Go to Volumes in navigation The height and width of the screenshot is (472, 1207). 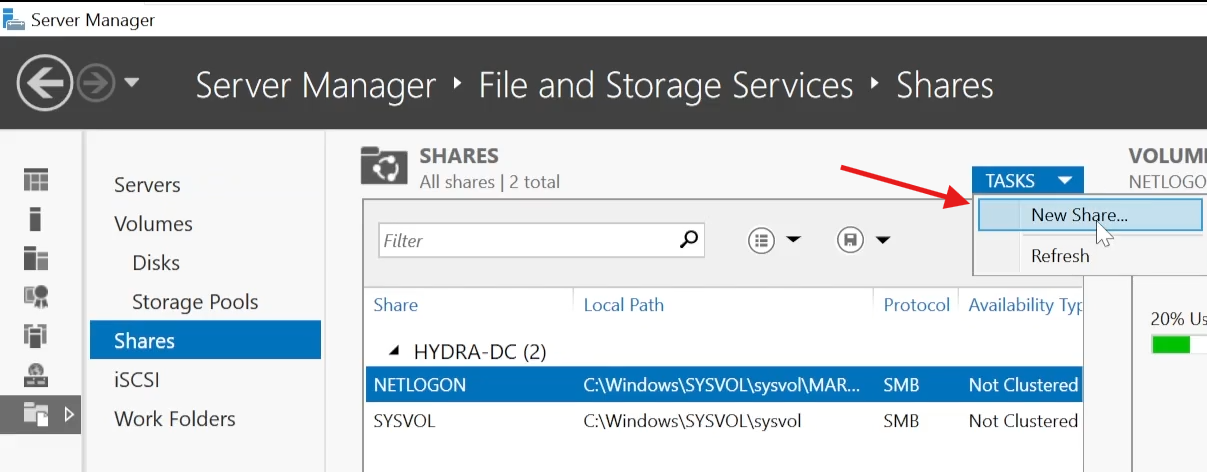click(x=153, y=224)
